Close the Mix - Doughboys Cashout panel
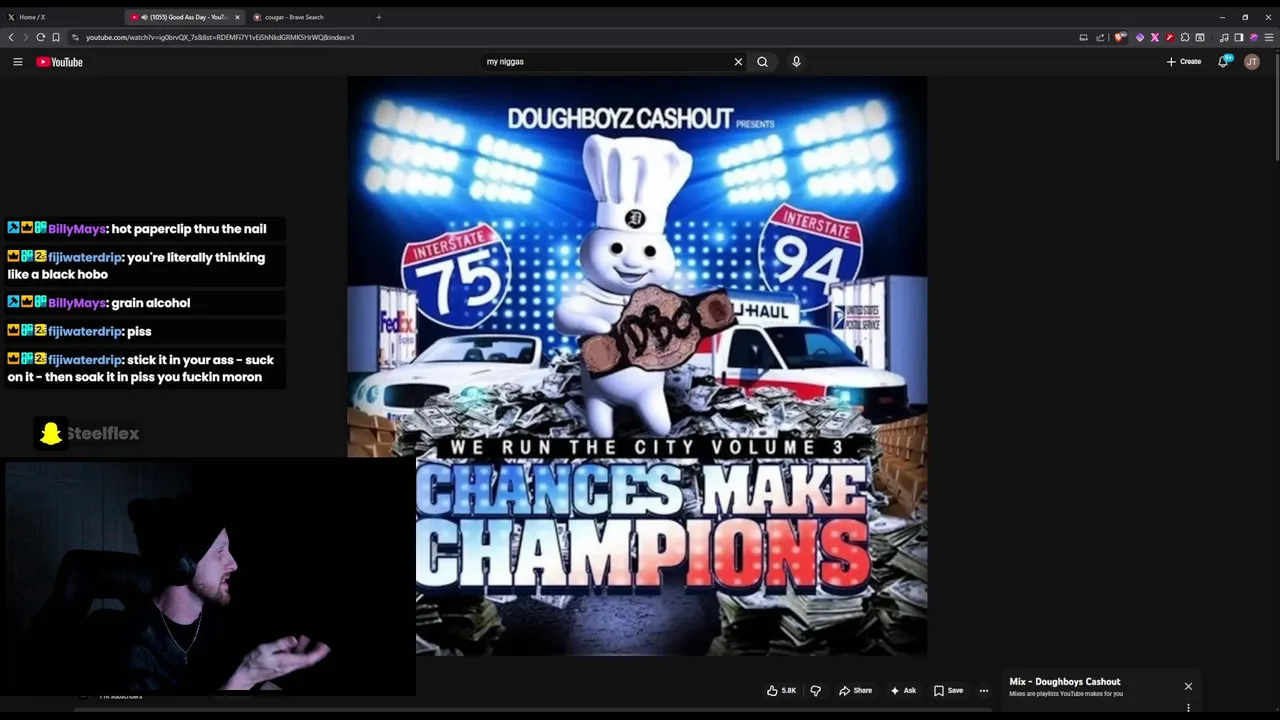This screenshot has width=1280, height=720. (1188, 686)
